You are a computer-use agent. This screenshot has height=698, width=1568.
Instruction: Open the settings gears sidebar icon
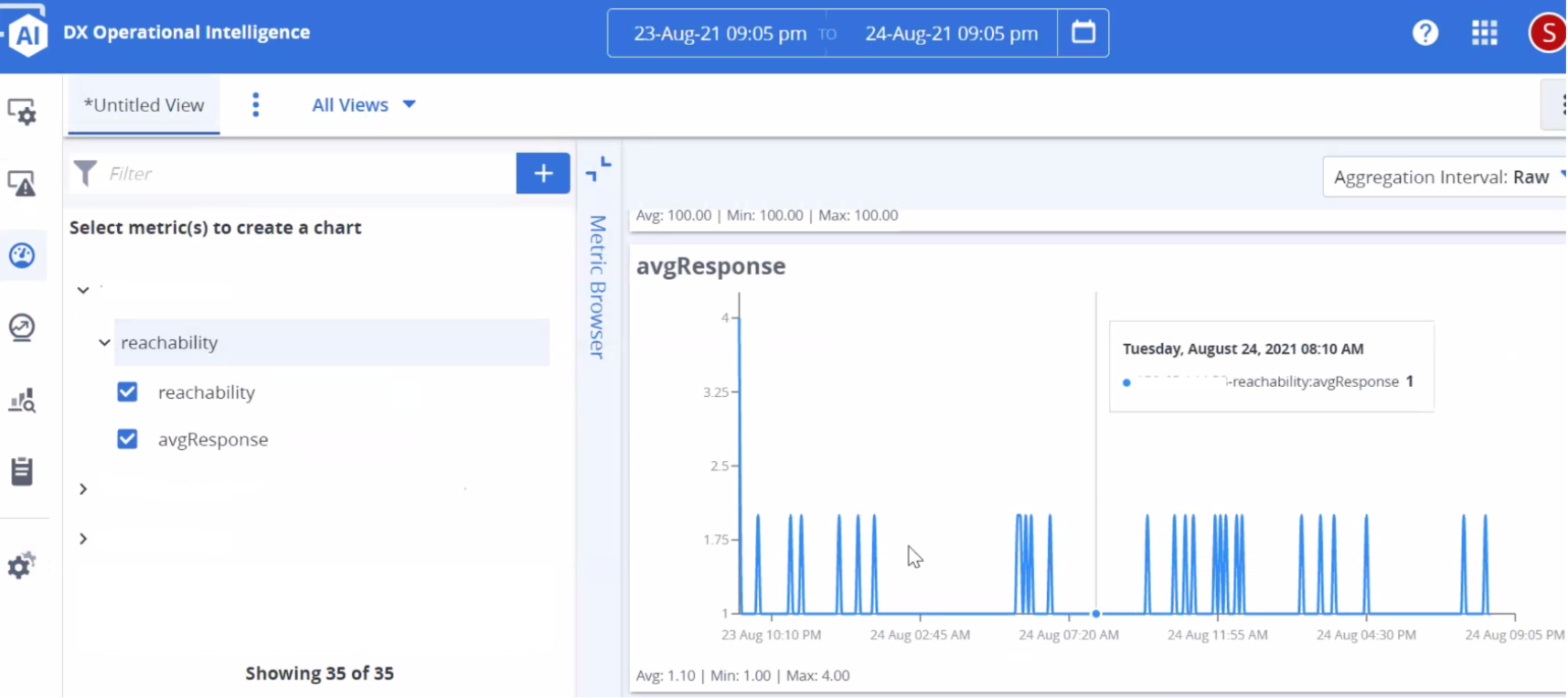(x=22, y=565)
